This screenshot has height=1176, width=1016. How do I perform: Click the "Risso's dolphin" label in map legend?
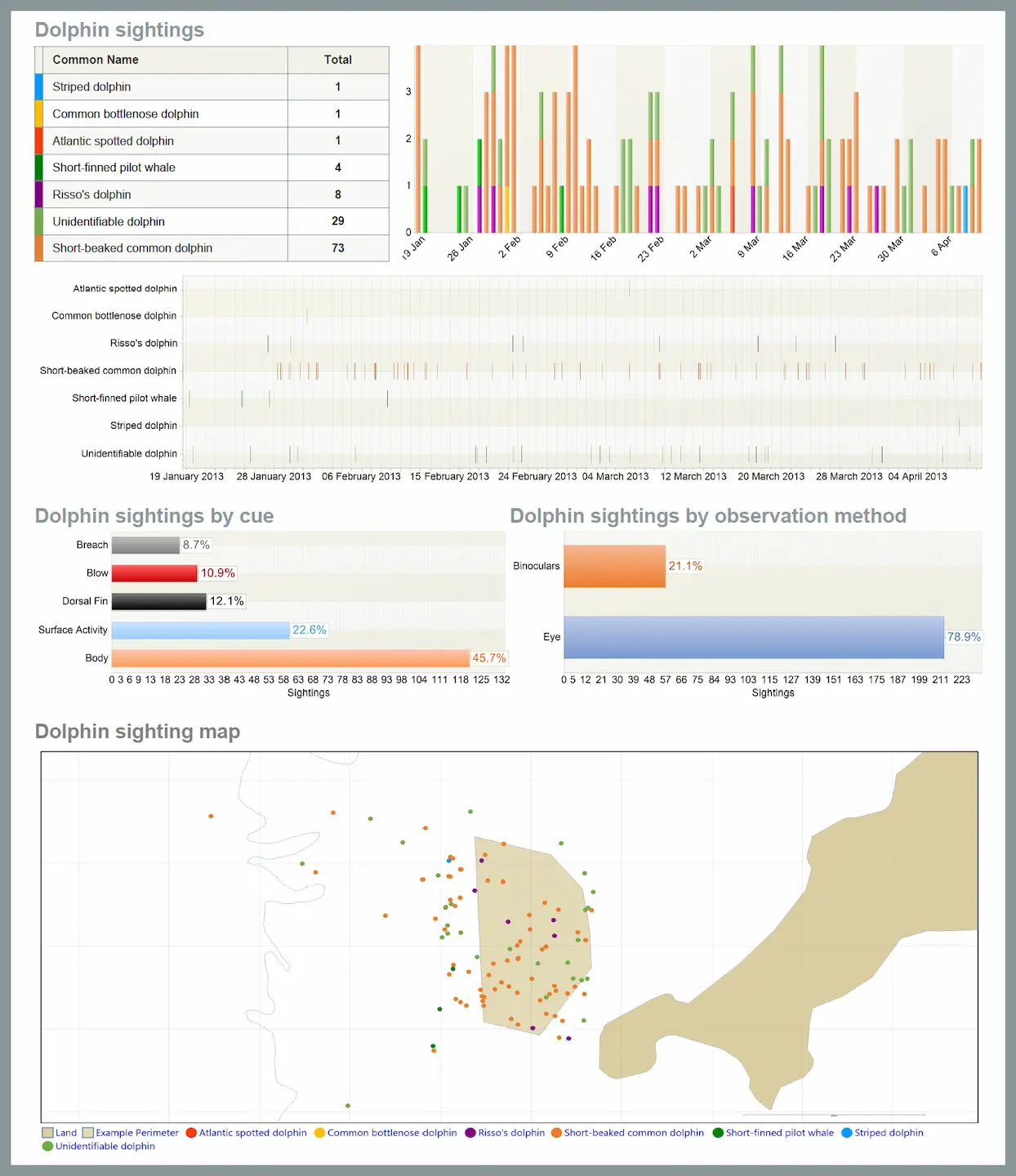click(x=511, y=1133)
